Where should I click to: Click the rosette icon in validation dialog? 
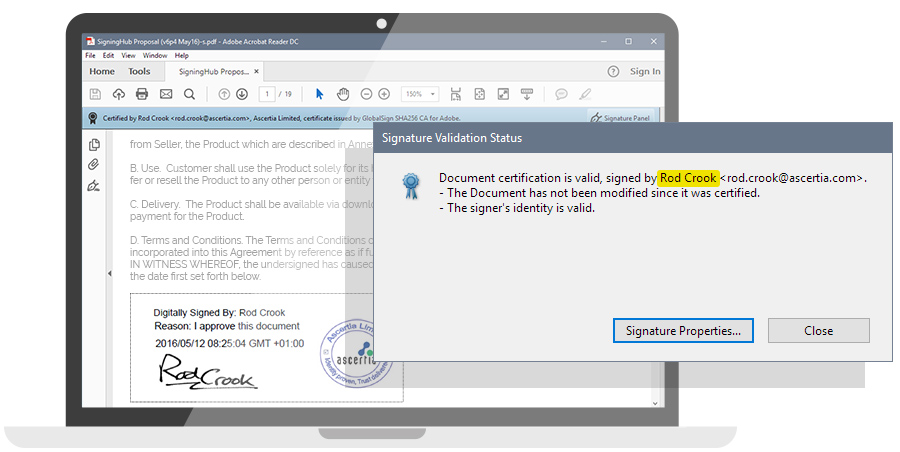(x=410, y=187)
